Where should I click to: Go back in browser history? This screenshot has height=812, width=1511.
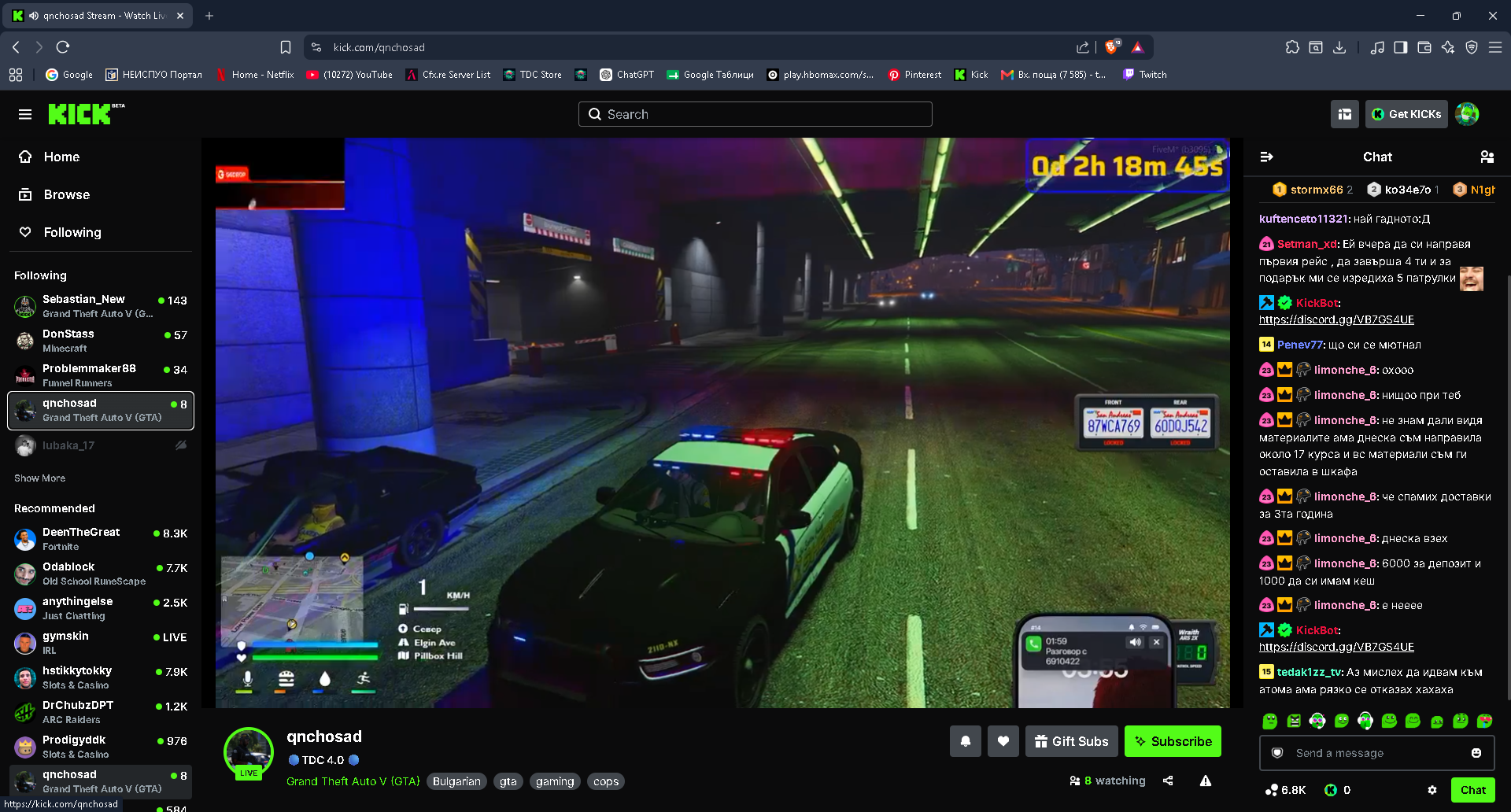click(16, 47)
